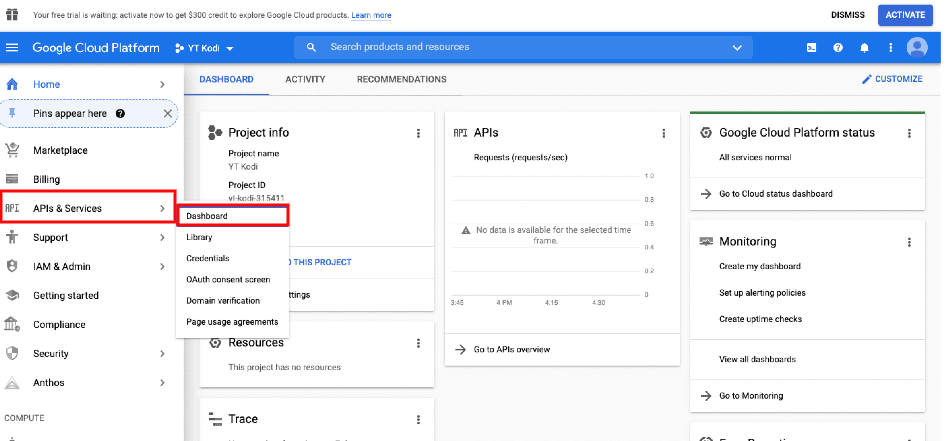Expand the IAM & Admin submenu chevron
This screenshot has width=950, height=441.
pos(162,266)
